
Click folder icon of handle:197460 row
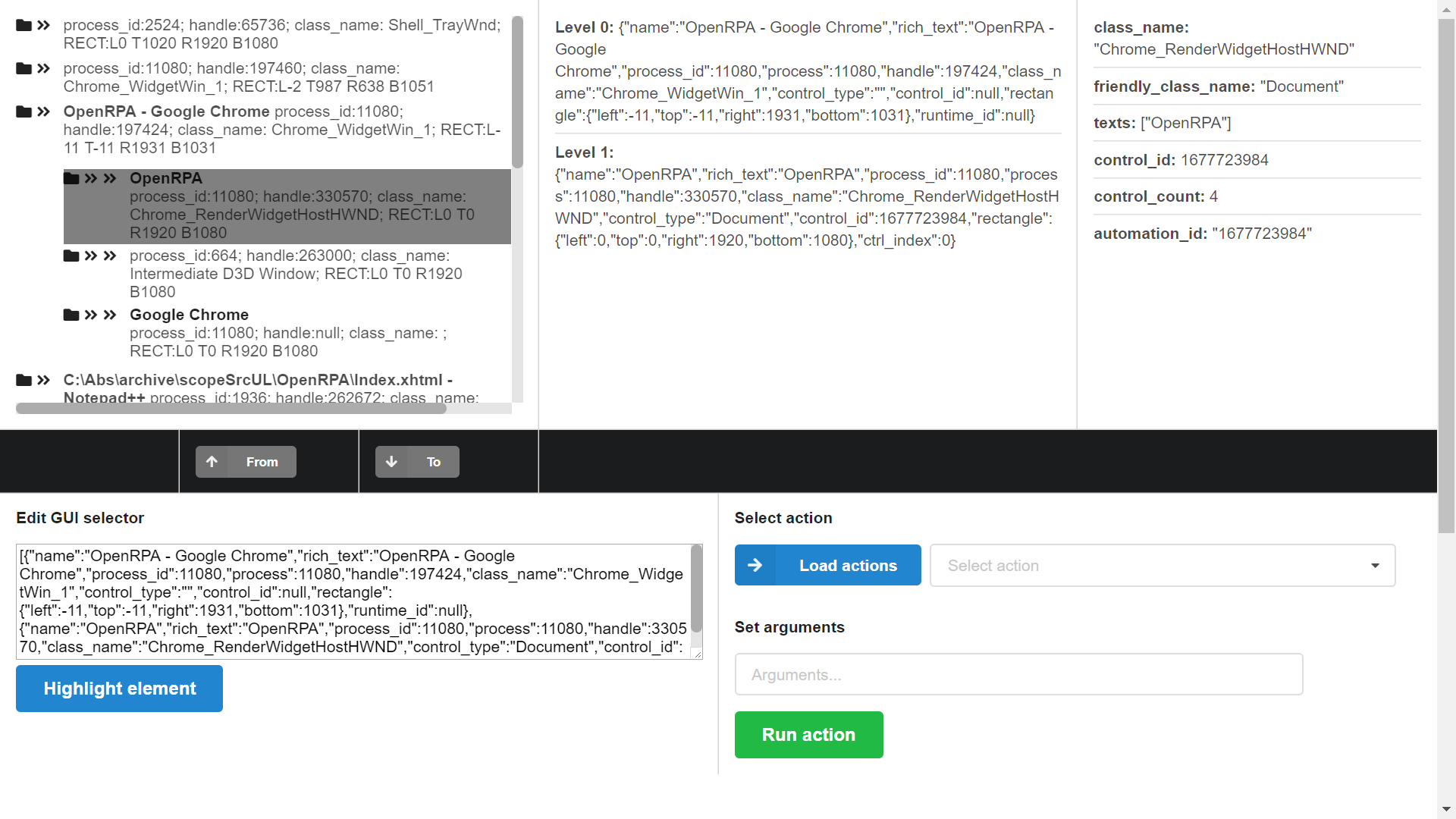pyautogui.click(x=24, y=68)
